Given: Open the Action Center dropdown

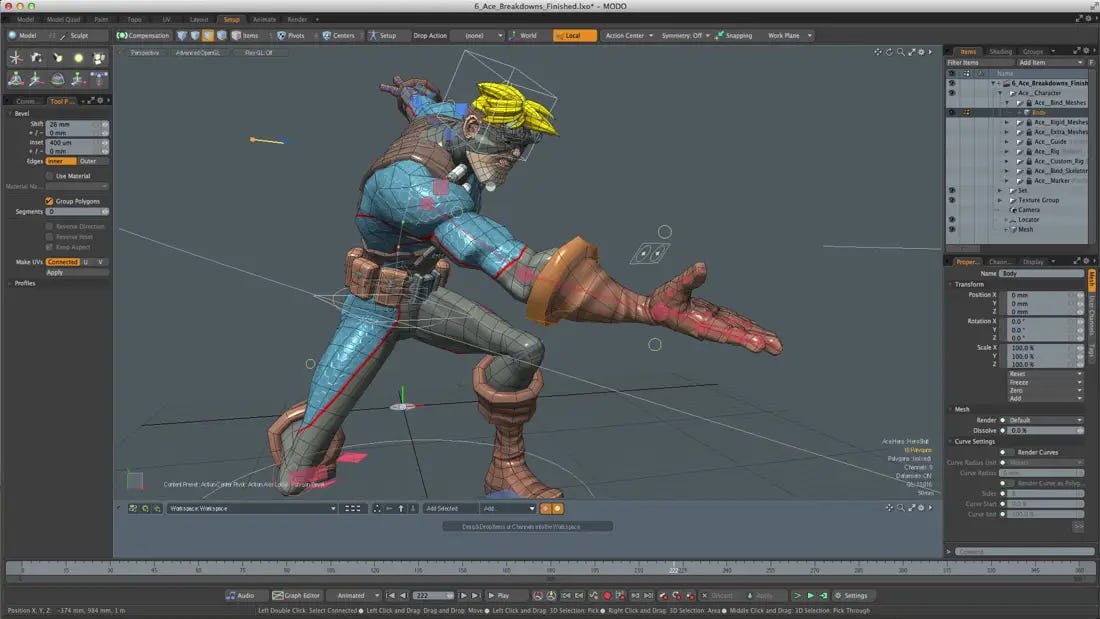Looking at the screenshot, I should pos(629,35).
